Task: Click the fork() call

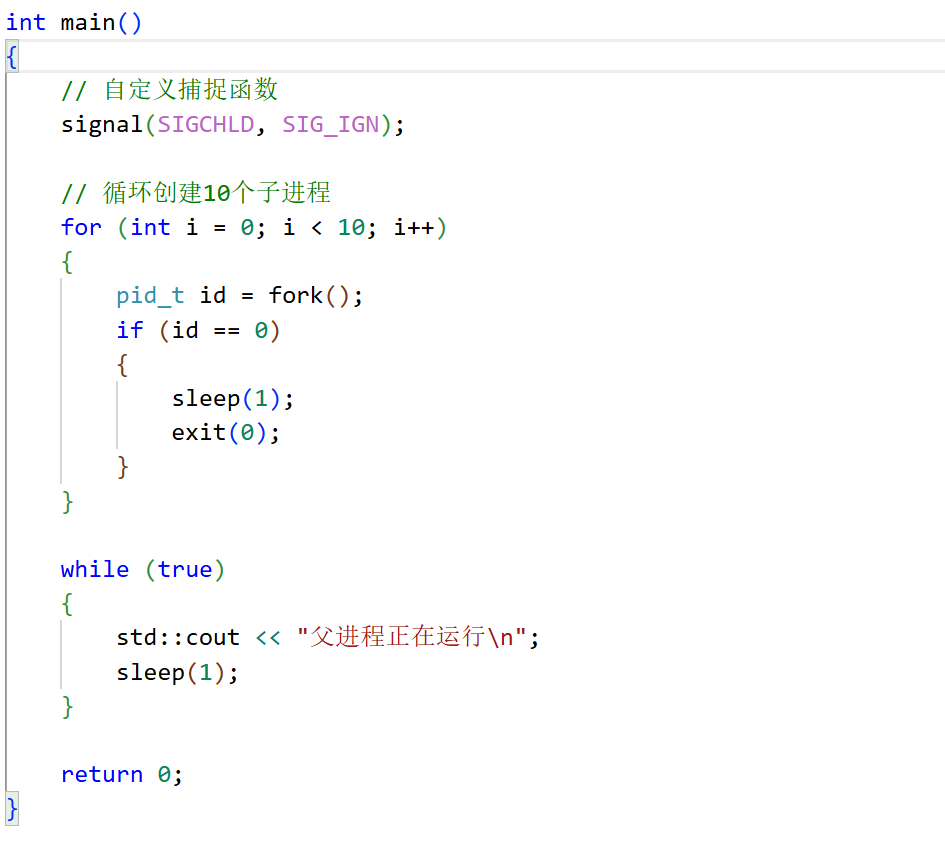Action: pos(309,296)
